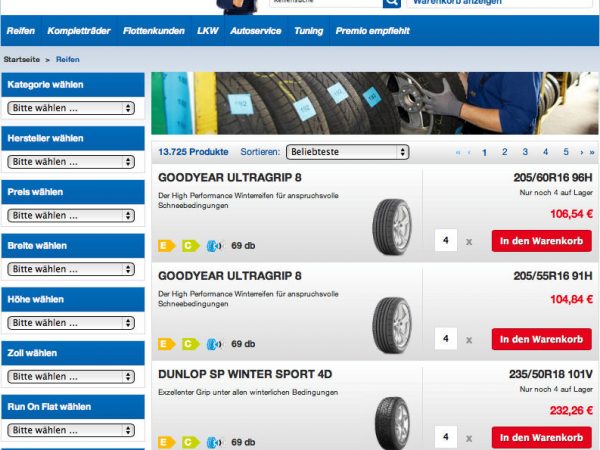Click quantity field for 205/55R16 91H tire
Image resolution: width=600 pixels, height=450 pixels.
[446, 339]
